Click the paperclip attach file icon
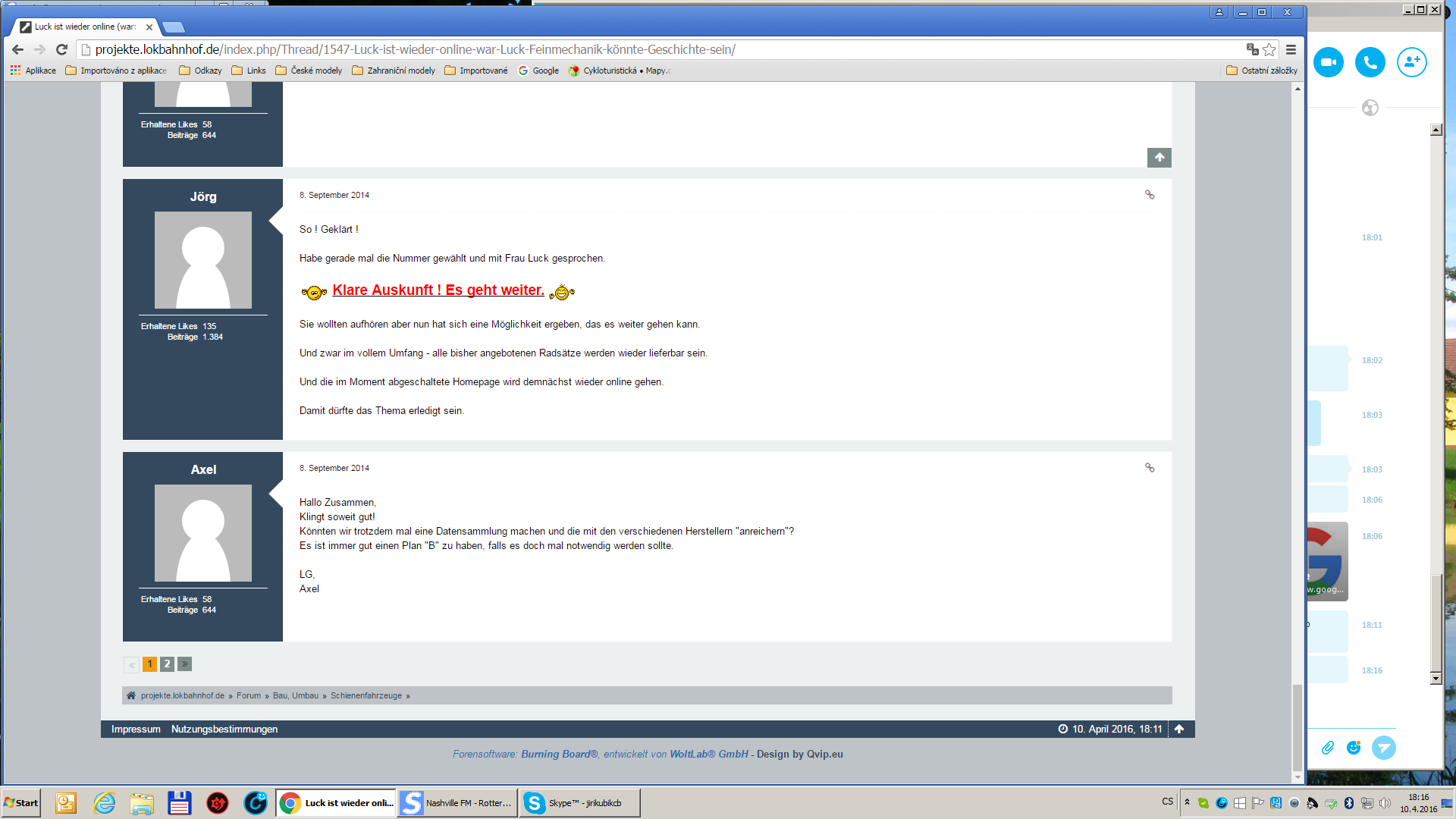This screenshot has width=1456, height=819. 1327,748
